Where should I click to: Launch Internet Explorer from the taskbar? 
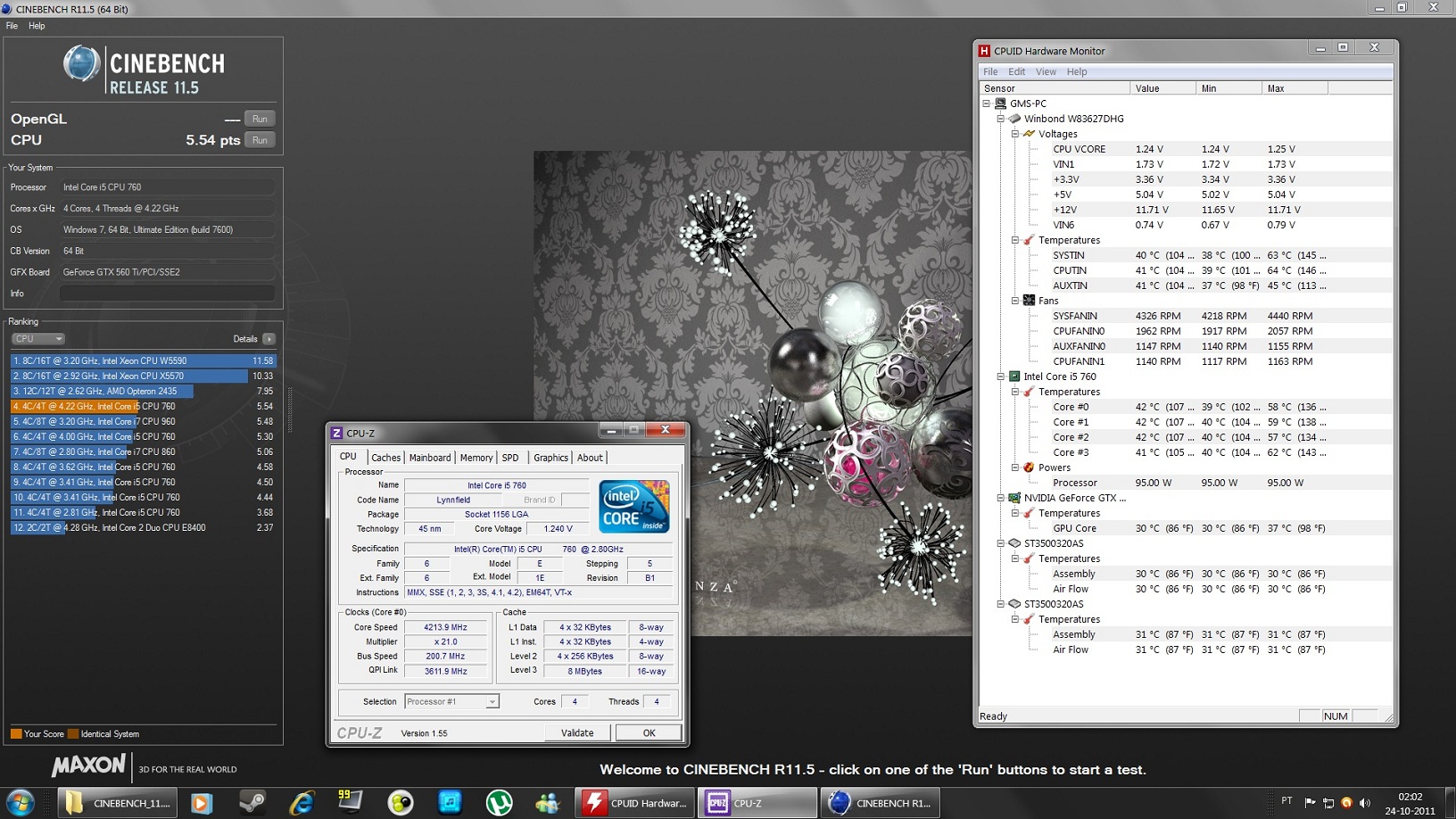coord(302,802)
